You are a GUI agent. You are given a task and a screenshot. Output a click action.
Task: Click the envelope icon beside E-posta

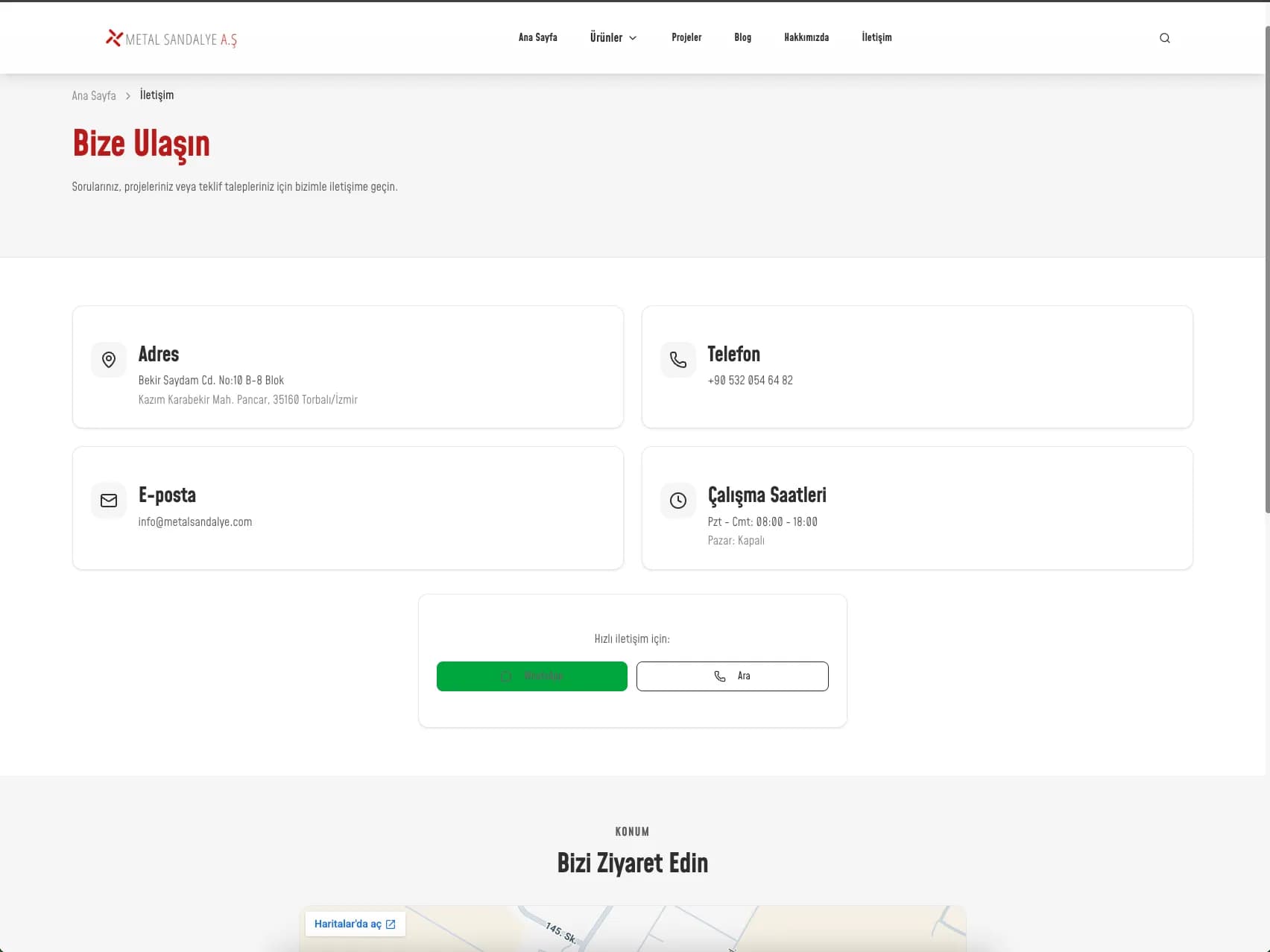109,501
